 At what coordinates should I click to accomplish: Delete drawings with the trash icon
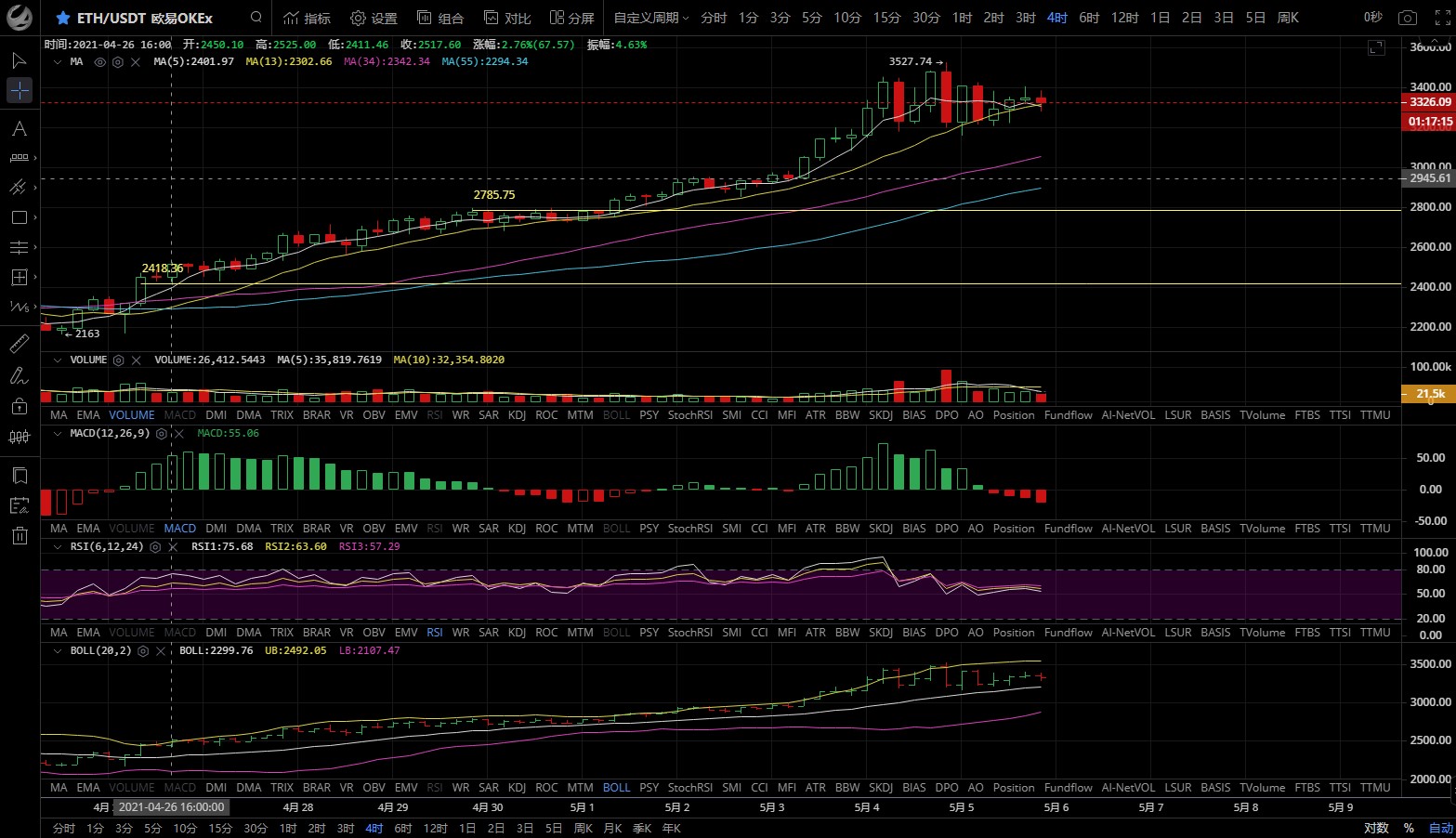click(x=20, y=535)
